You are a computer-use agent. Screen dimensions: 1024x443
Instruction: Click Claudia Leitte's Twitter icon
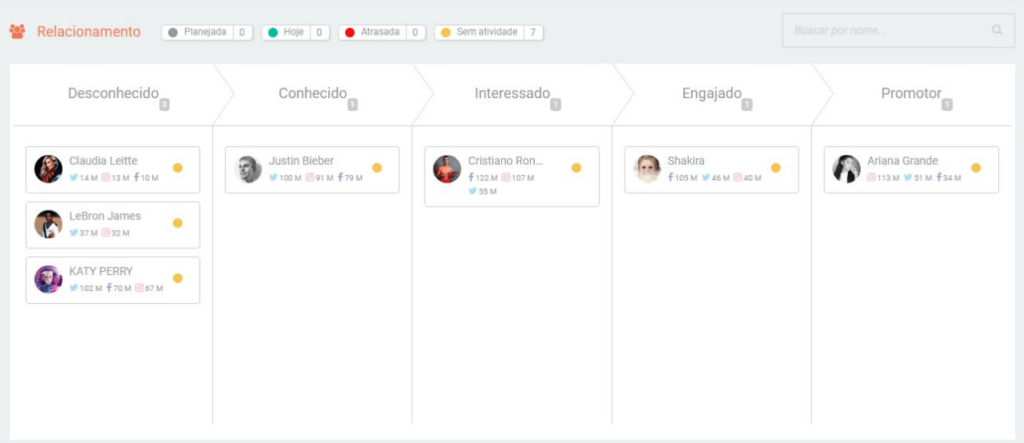[74, 177]
